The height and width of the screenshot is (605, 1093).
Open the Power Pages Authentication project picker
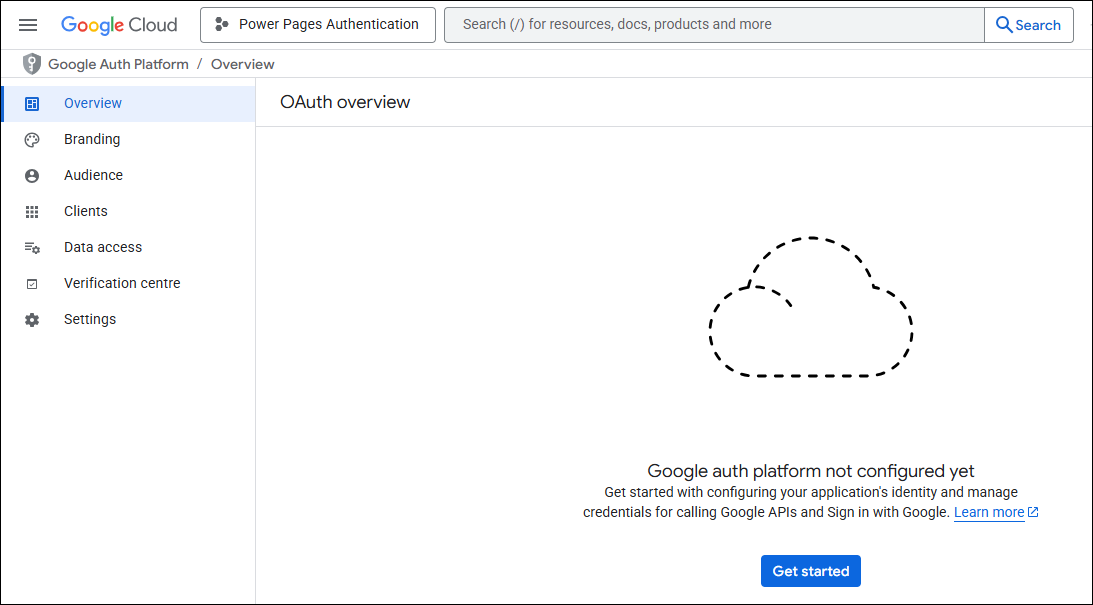tap(318, 25)
